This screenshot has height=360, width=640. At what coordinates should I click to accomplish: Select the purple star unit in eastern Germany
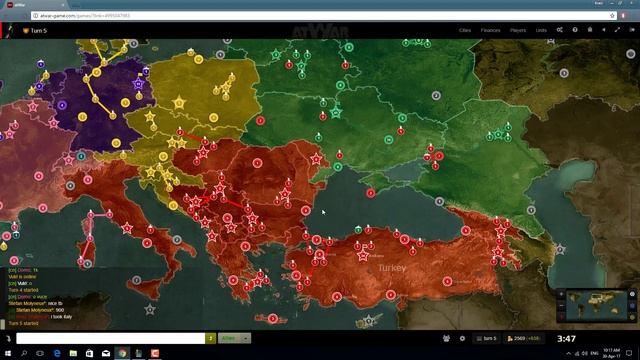[x=139, y=84]
